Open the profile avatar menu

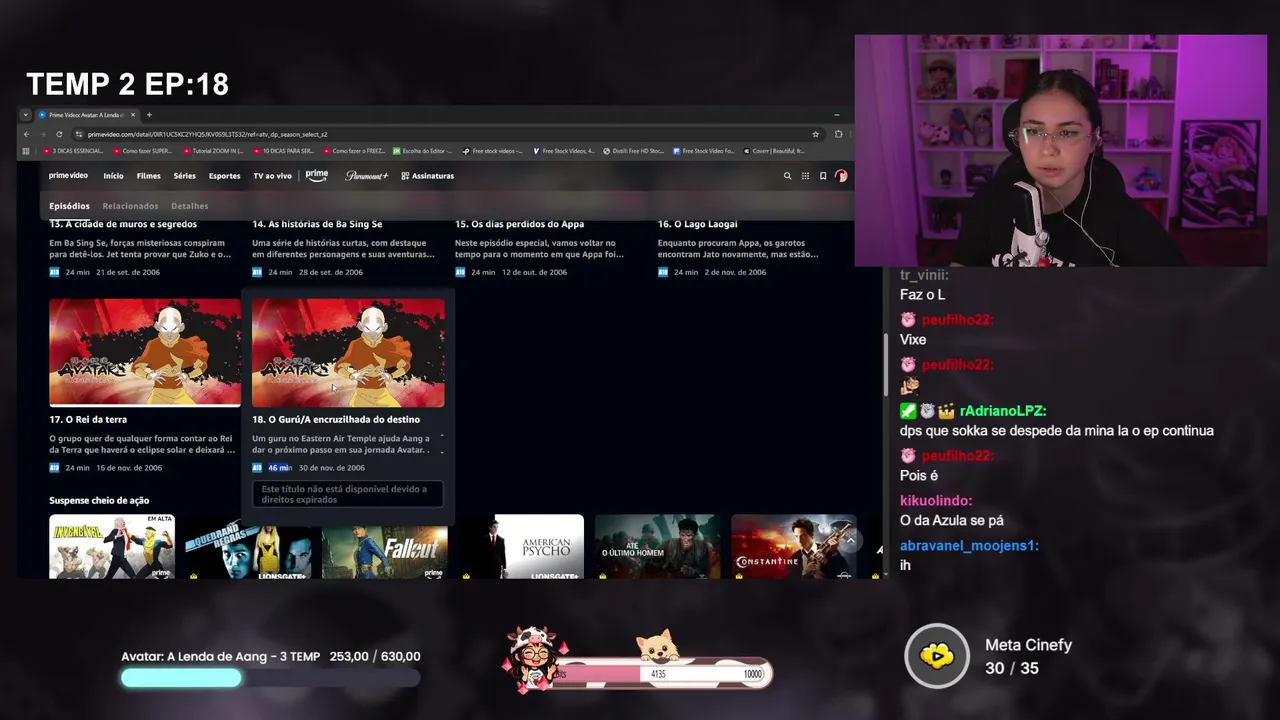tap(841, 176)
